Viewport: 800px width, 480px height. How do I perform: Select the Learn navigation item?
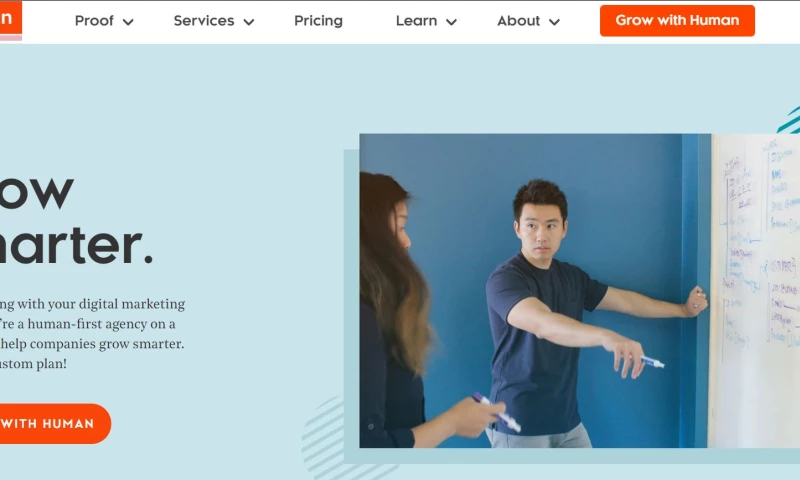[x=416, y=21]
